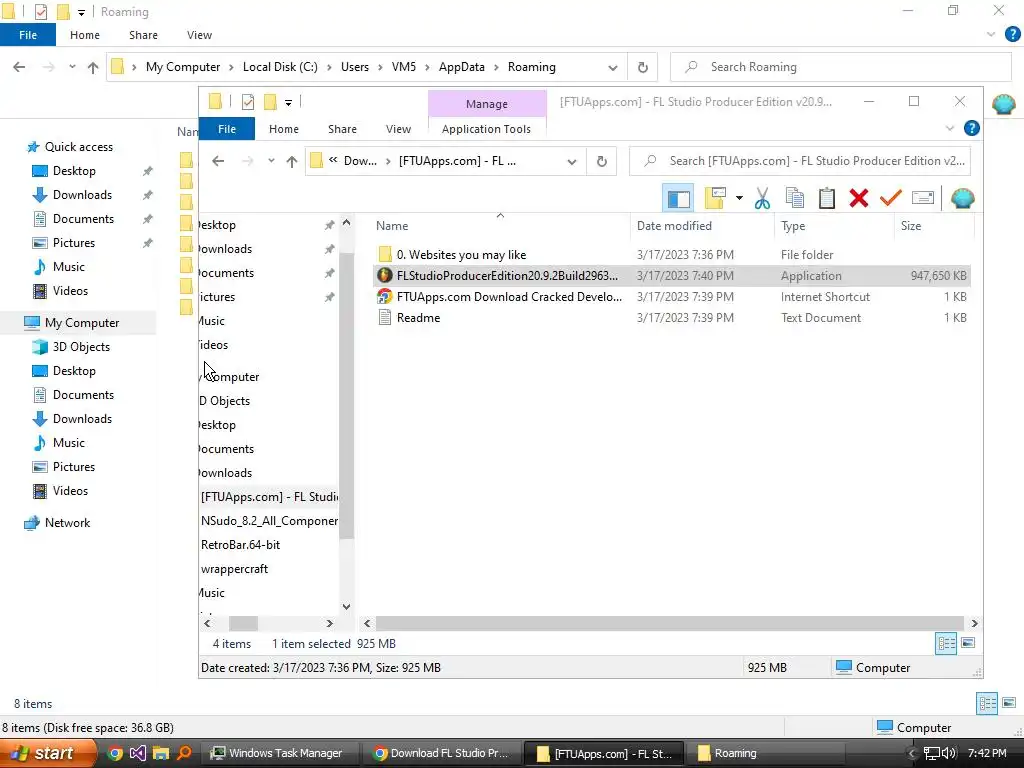Toggle the navigation pane toolbar button
Viewport: 1024px width, 768px height.
pos(678,199)
